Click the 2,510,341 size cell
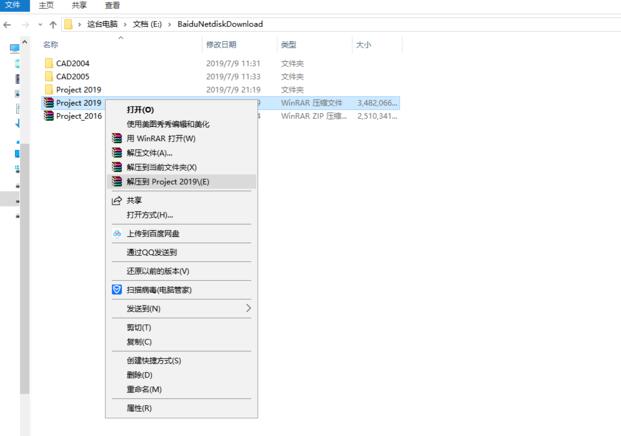The height and width of the screenshot is (436, 621). (x=377, y=116)
